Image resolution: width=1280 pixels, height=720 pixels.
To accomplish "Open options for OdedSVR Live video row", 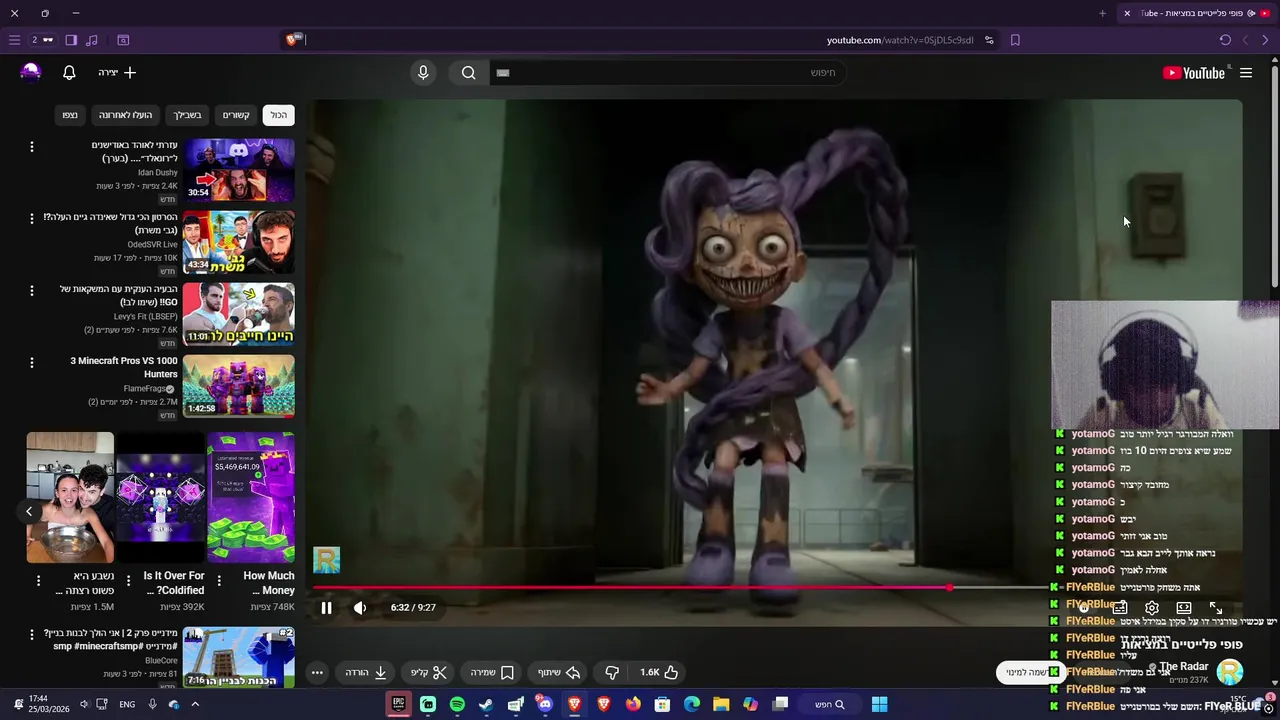I will click(x=31, y=218).
